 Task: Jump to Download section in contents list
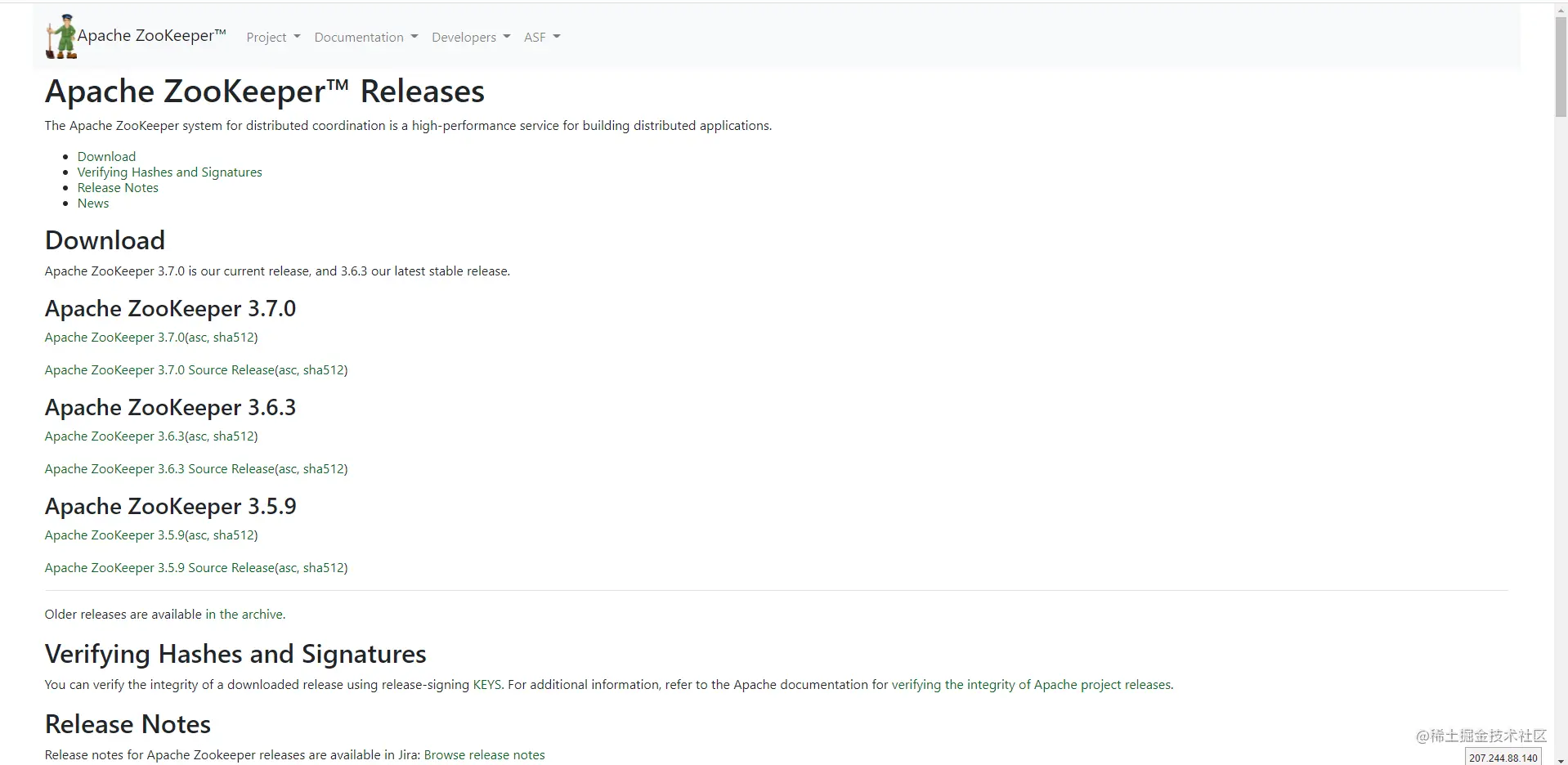(106, 156)
